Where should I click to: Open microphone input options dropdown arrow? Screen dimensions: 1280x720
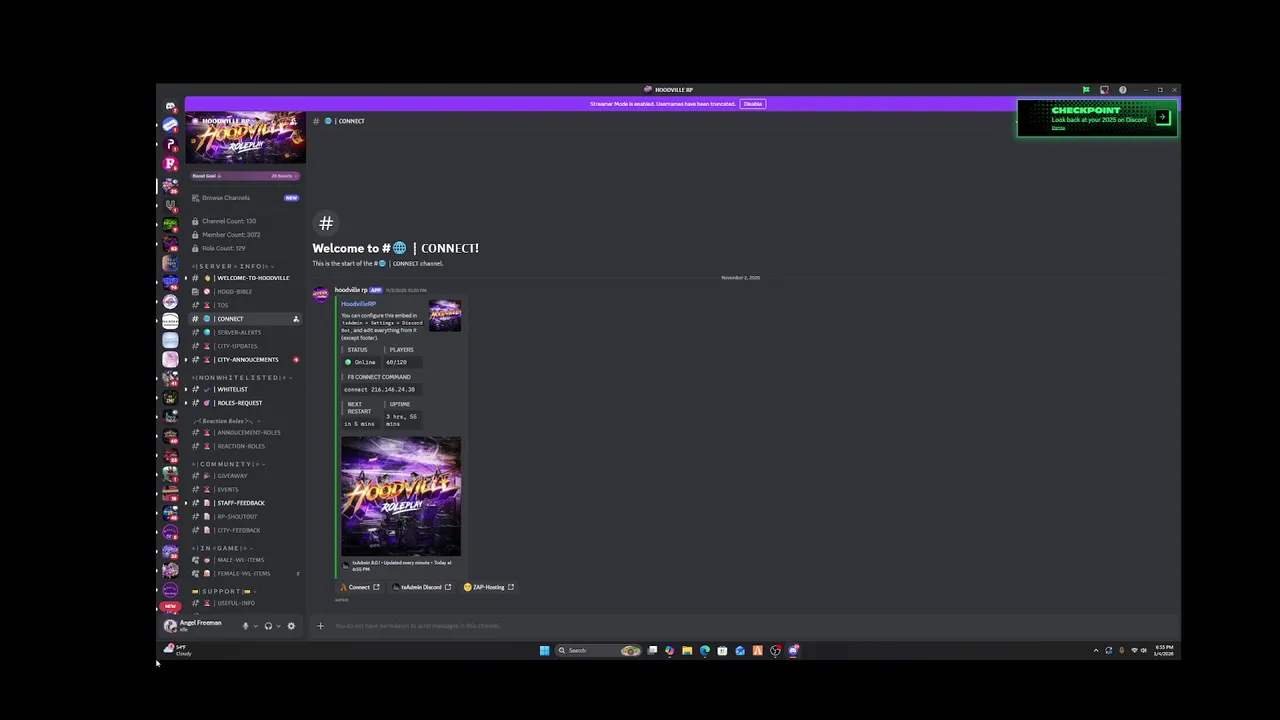255,626
